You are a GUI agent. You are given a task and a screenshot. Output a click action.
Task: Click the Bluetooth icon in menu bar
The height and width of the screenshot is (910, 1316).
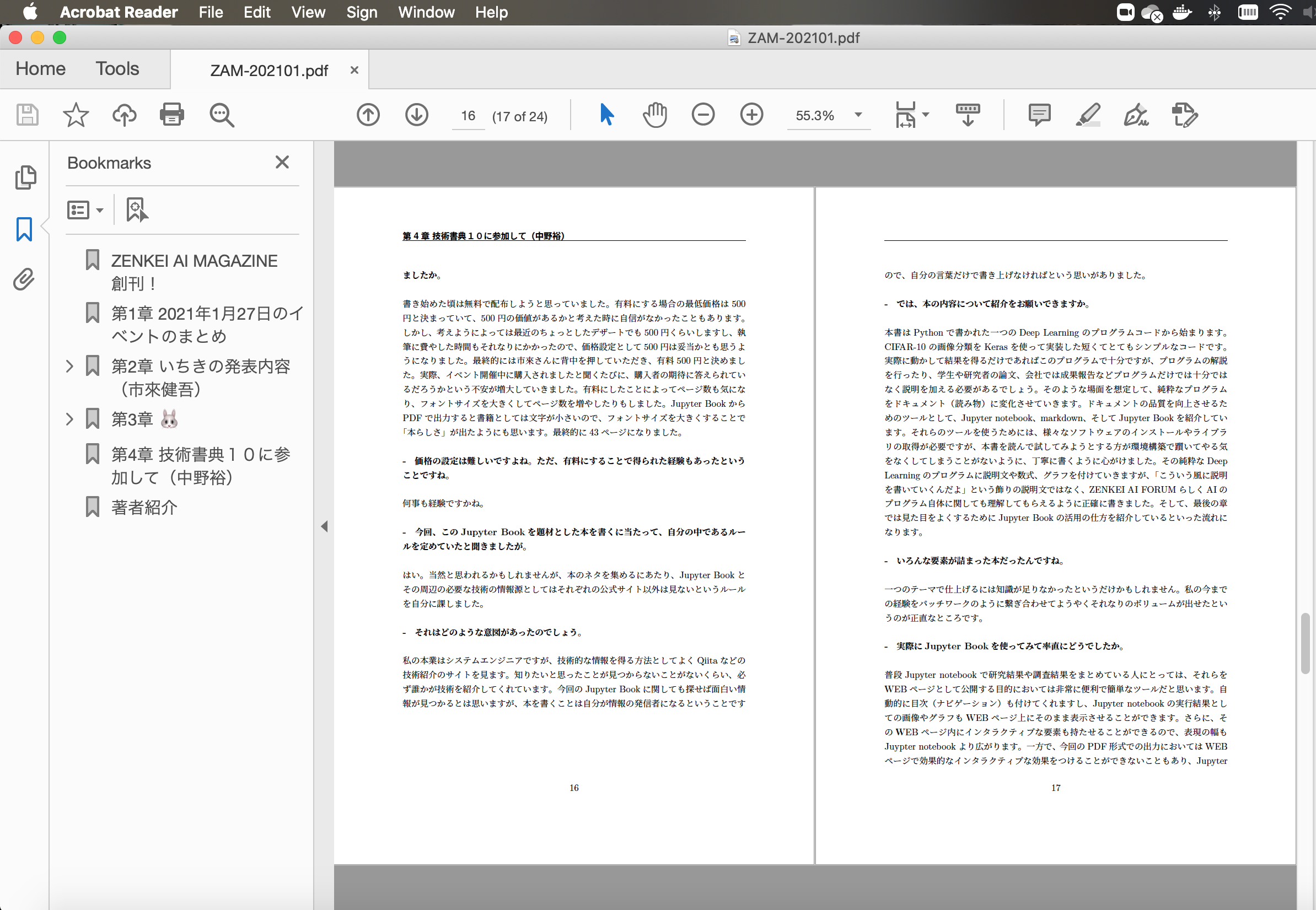(1215, 12)
